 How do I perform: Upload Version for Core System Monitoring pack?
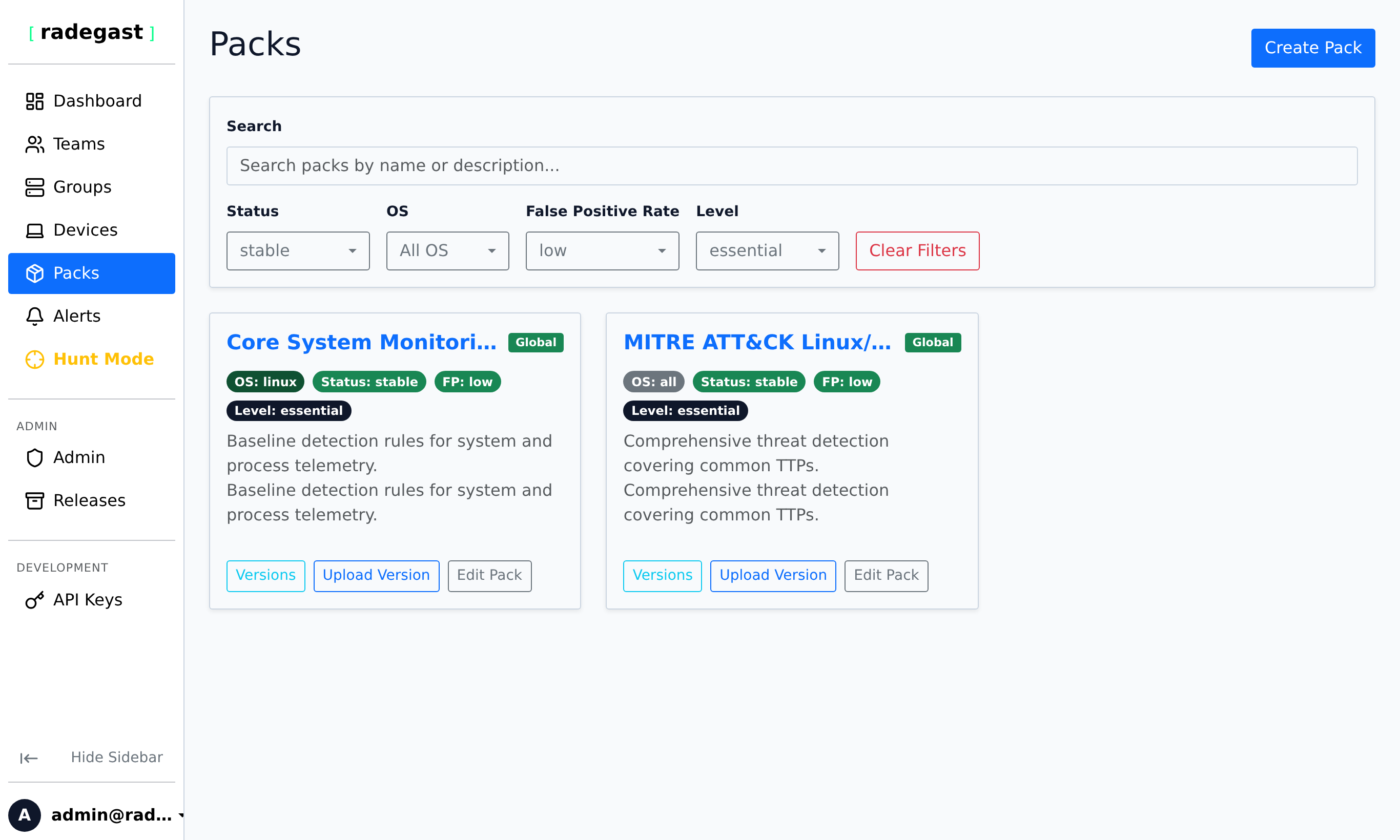pyautogui.click(x=376, y=576)
